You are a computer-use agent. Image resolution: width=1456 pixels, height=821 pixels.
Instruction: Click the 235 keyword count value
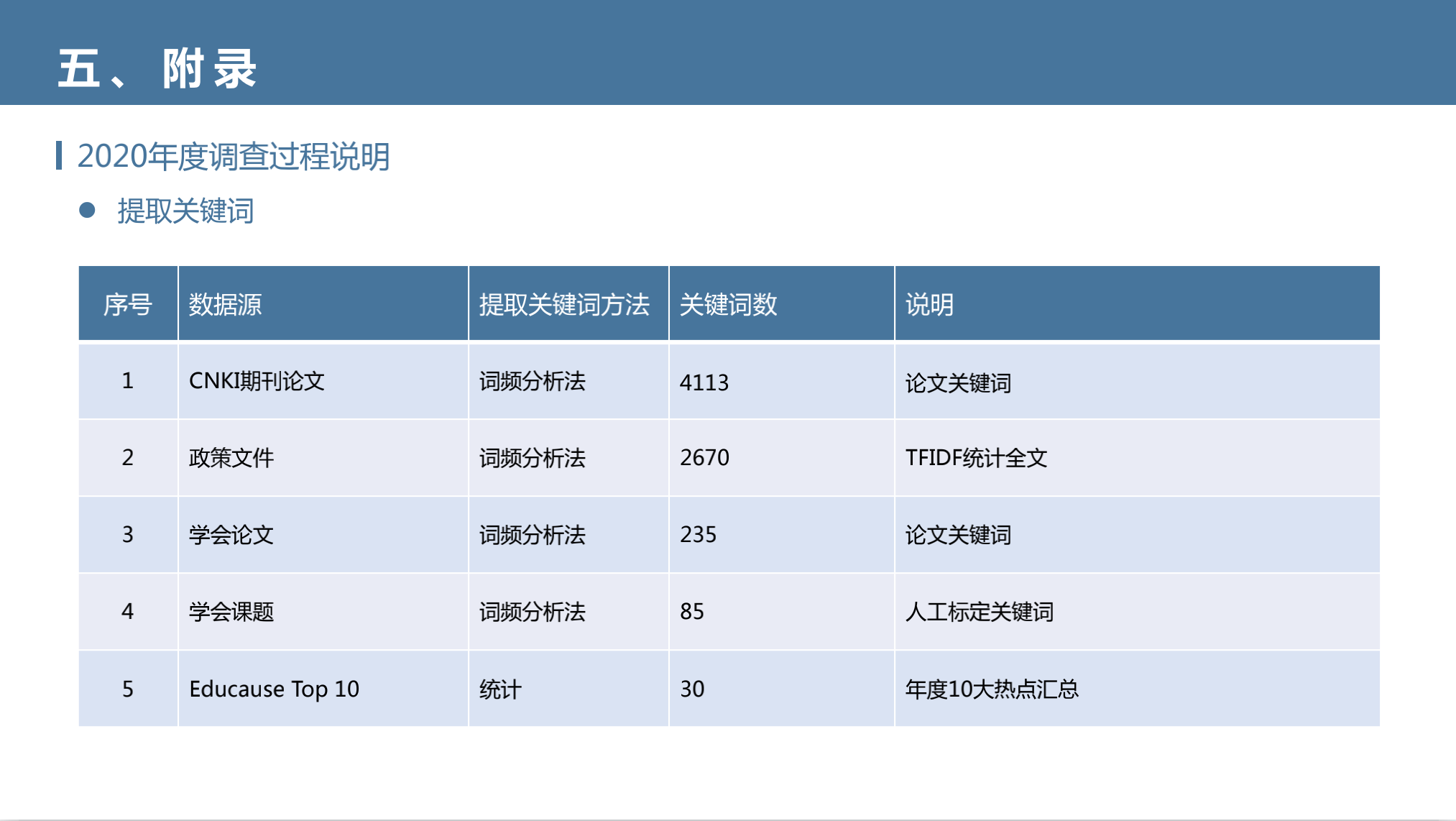click(698, 535)
